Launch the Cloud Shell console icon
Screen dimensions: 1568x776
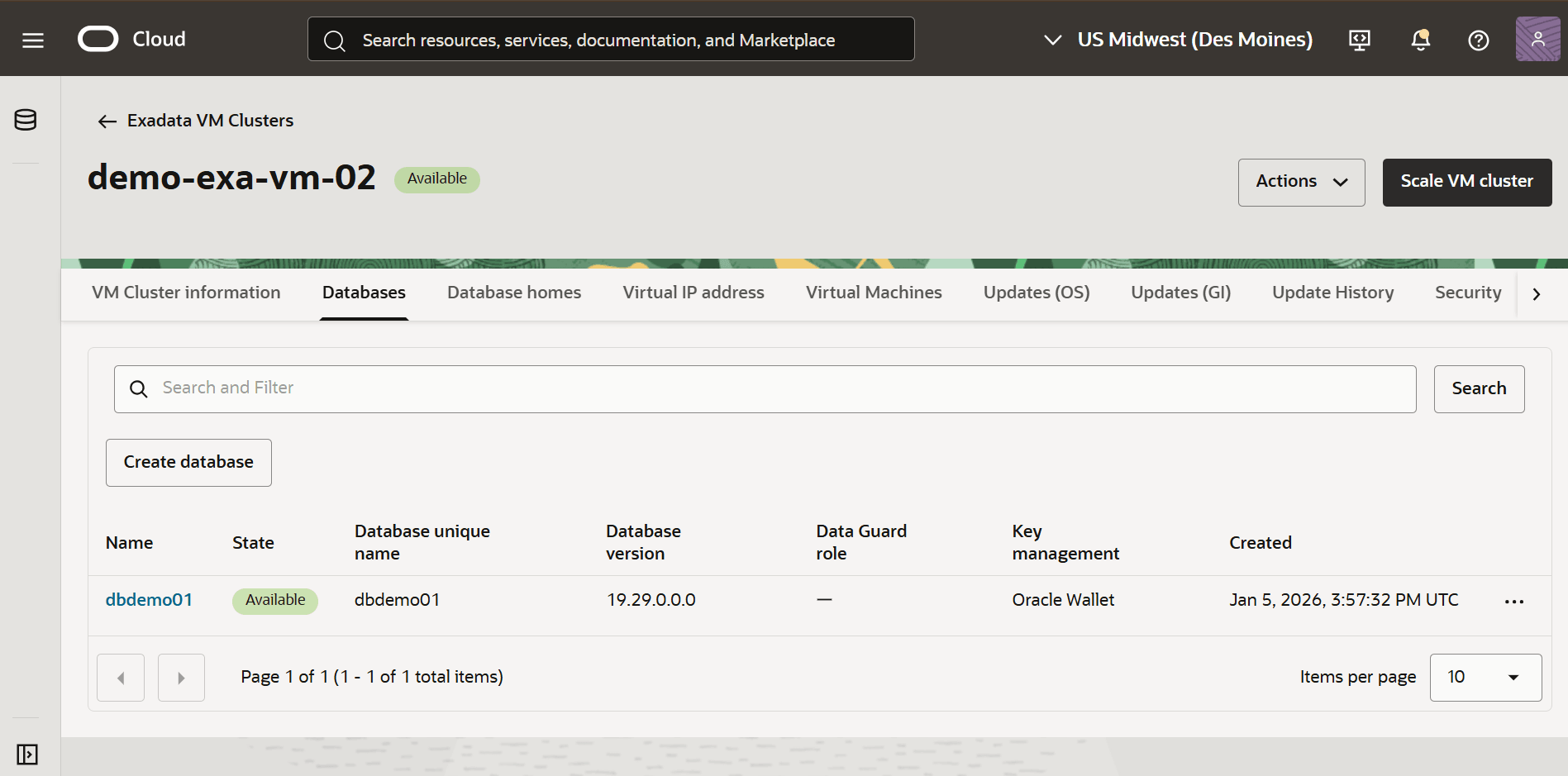1359,40
